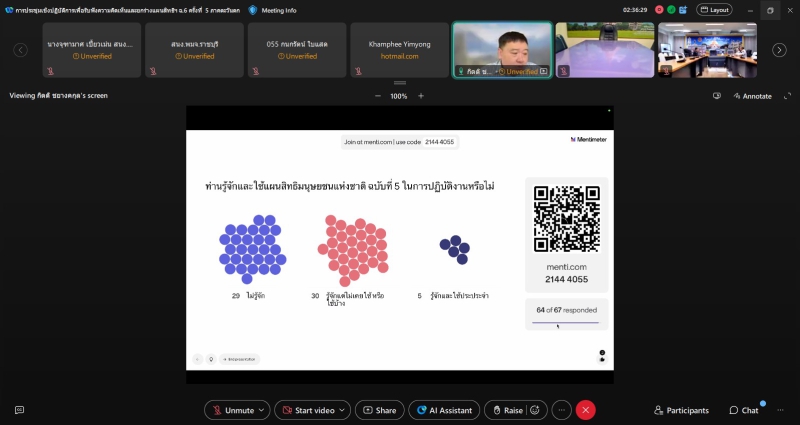The height and width of the screenshot is (425, 800).
Task: Expand video options arrow beside Start video
Action: tap(343, 410)
